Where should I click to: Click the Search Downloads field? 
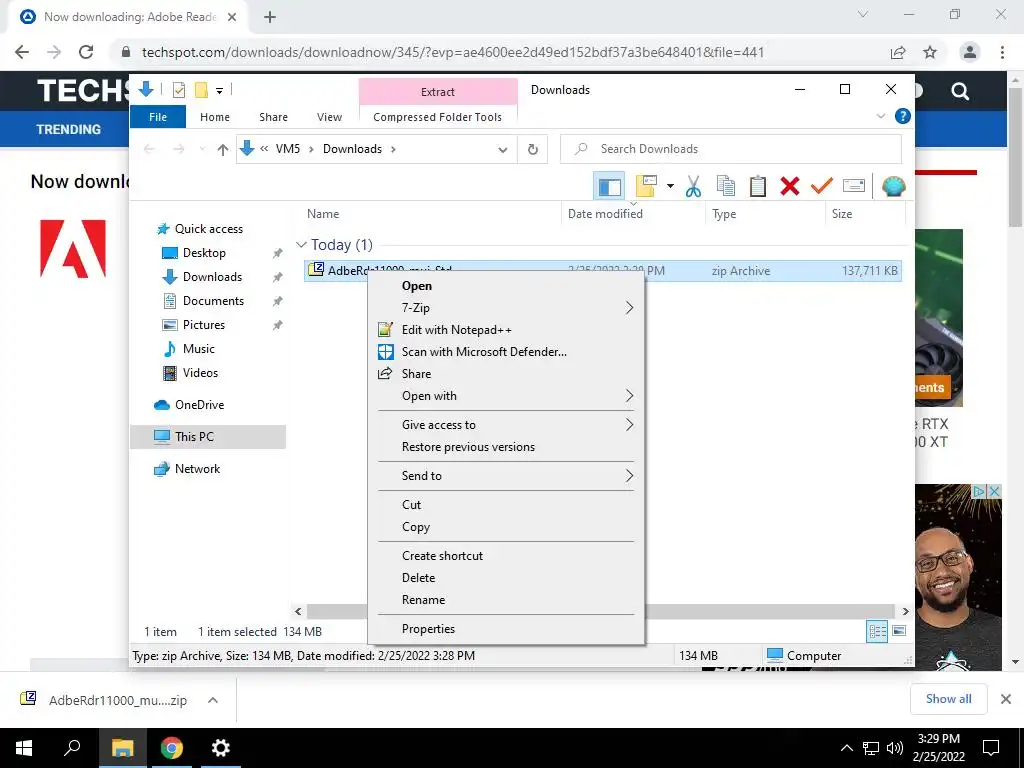(731, 150)
